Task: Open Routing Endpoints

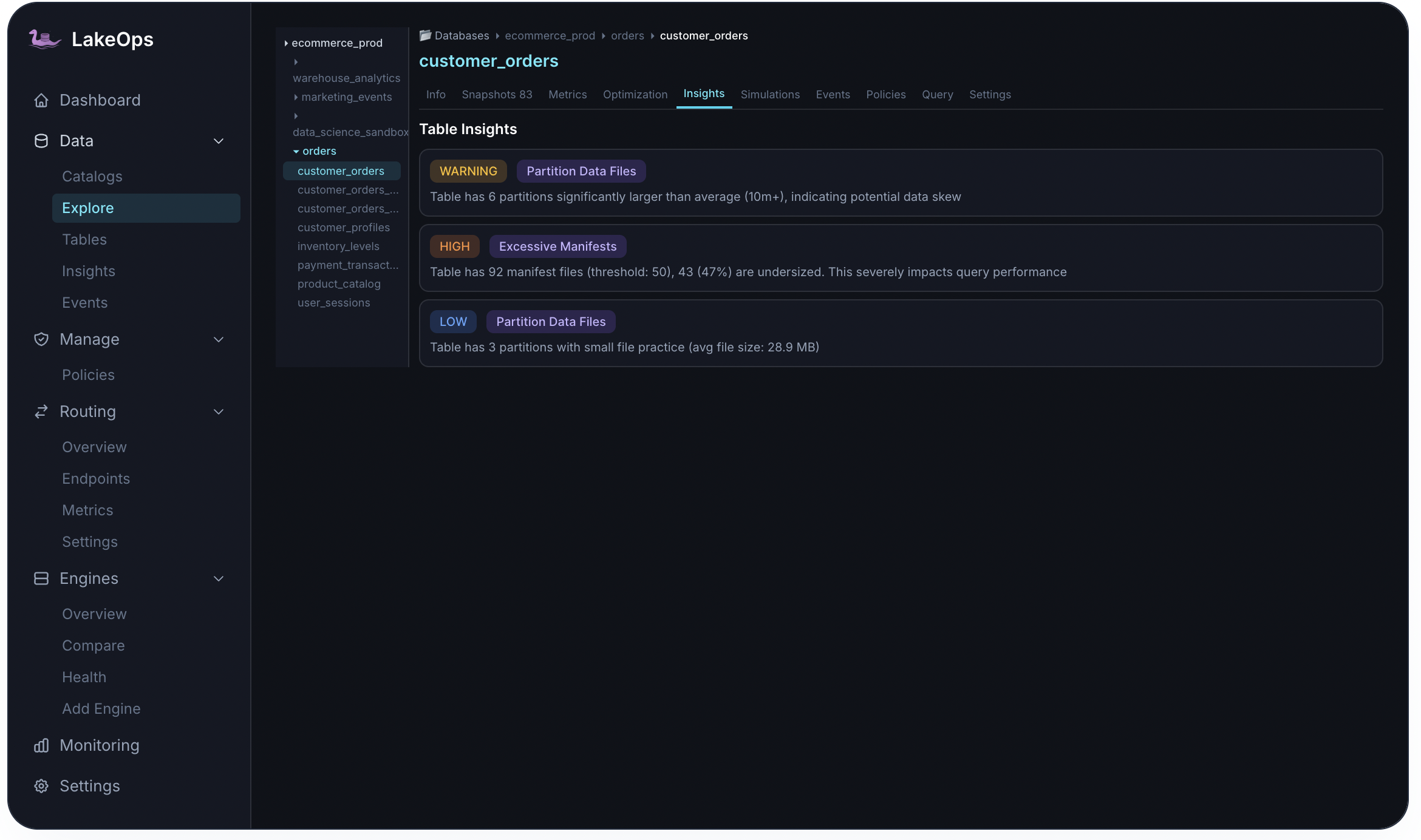Action: 96,479
